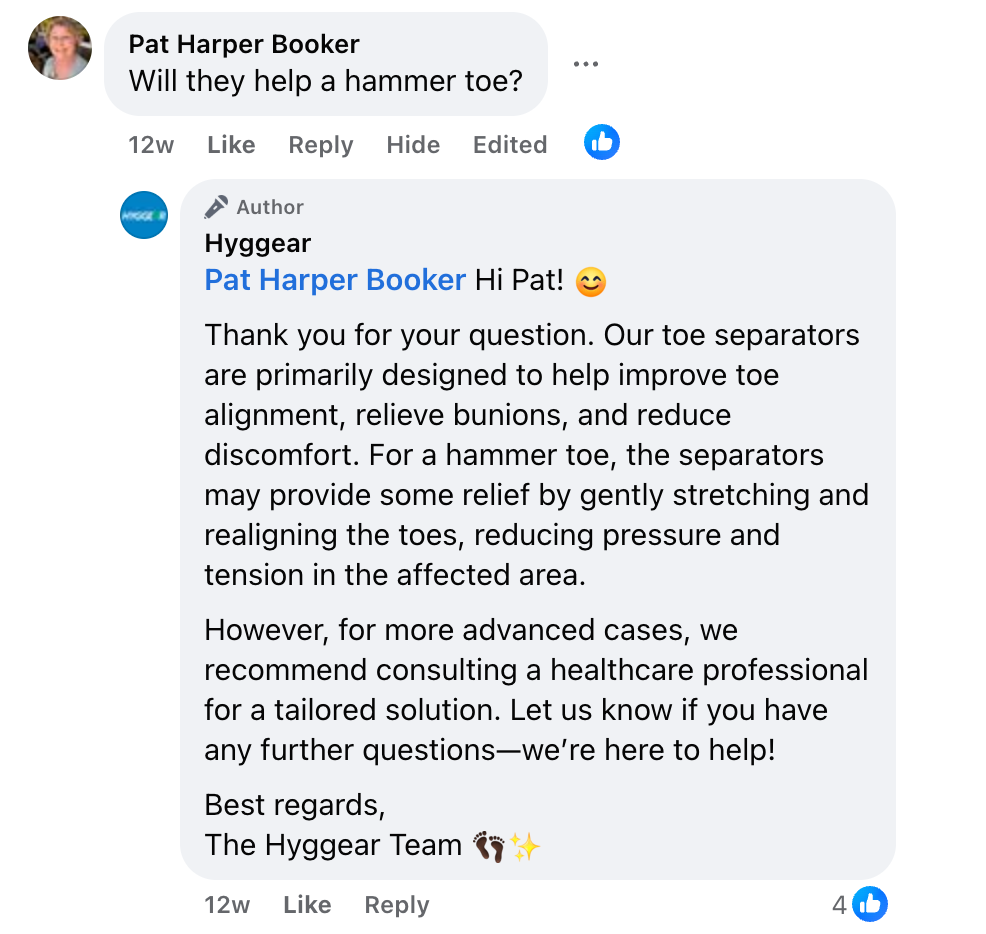Image resolution: width=986 pixels, height=934 pixels.
Task: Click the 12w timestamp under Pat's comment
Action: tap(151, 145)
